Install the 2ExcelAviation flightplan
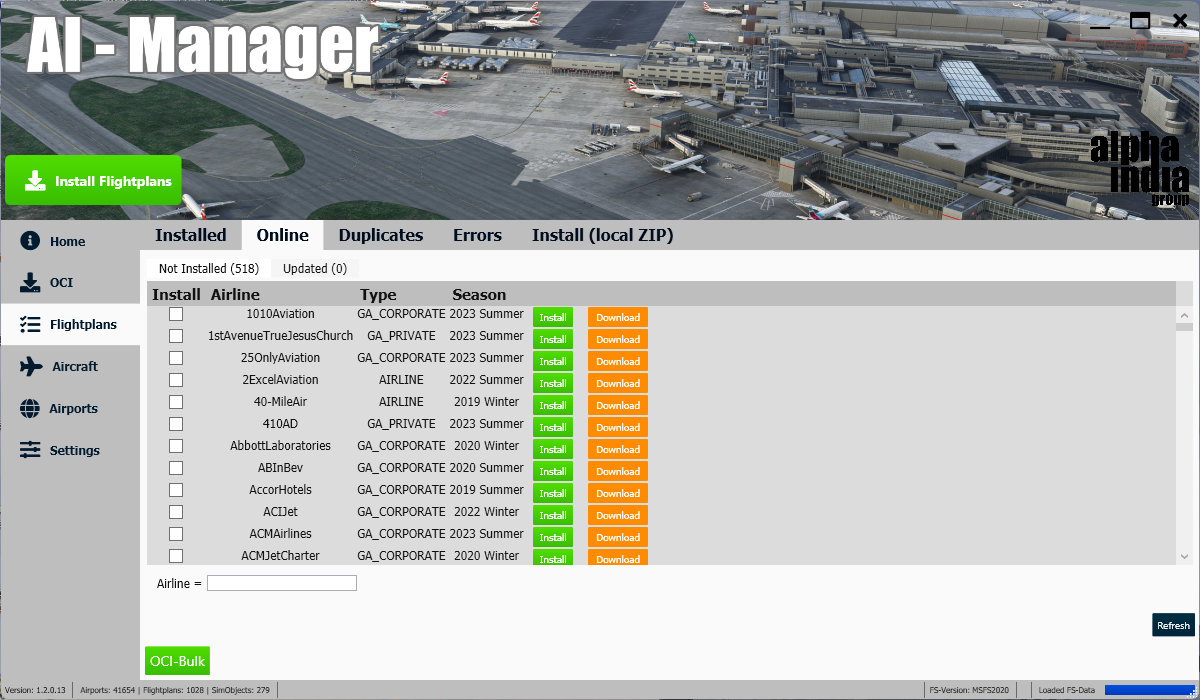Image resolution: width=1200 pixels, height=700 pixels. [x=553, y=383]
